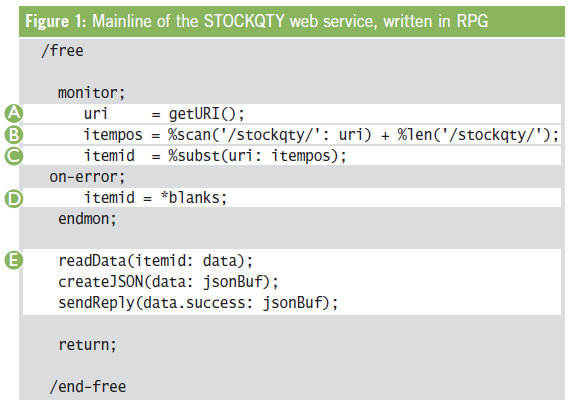This screenshot has height=406, width=572.
Task: Click the getURI() call on line A
Action: point(206,114)
